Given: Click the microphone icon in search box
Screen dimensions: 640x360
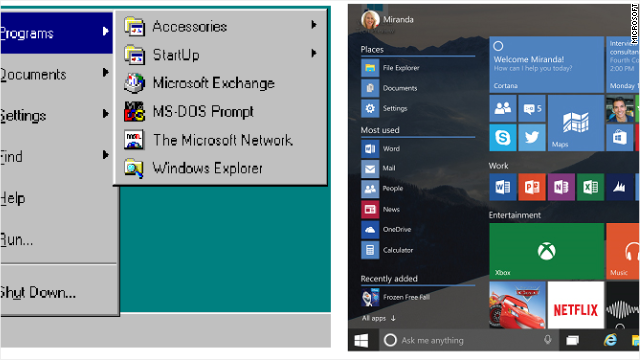Looking at the screenshot, I should tap(548, 340).
